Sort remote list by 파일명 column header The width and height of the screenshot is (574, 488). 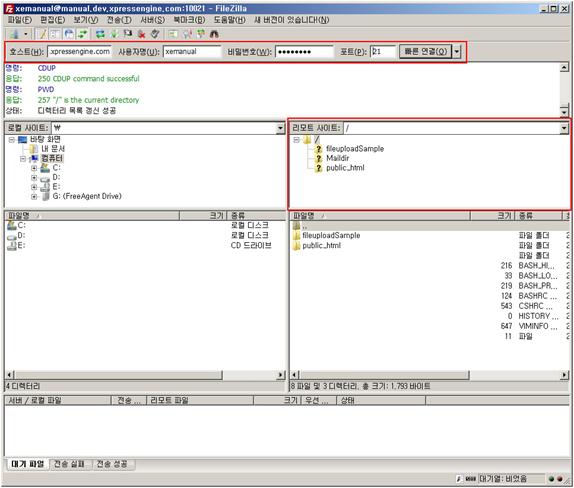[x=380, y=216]
